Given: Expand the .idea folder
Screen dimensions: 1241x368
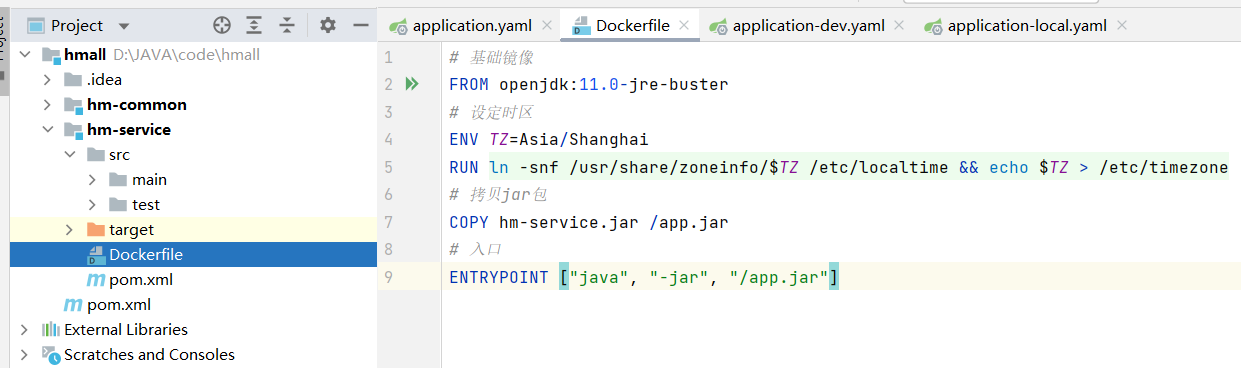Looking at the screenshot, I should pyautogui.click(x=46, y=80).
